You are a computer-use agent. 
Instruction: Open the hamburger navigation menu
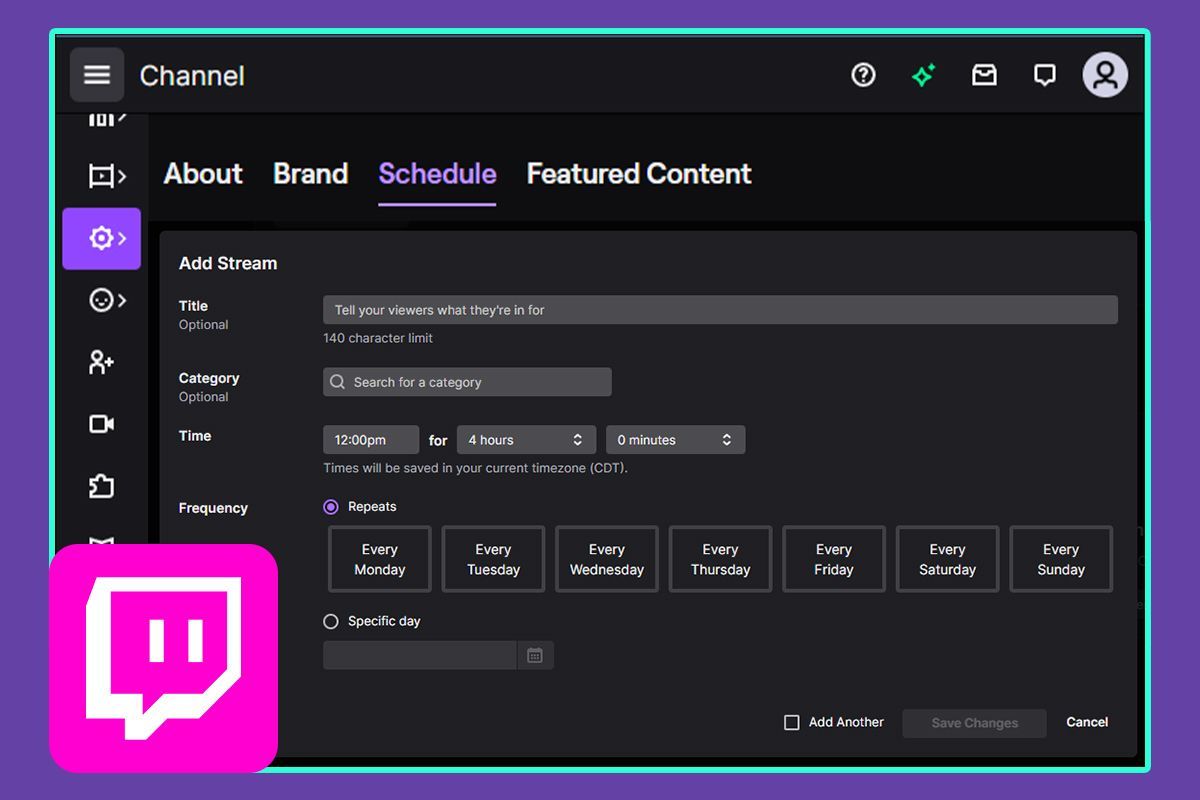(97, 75)
